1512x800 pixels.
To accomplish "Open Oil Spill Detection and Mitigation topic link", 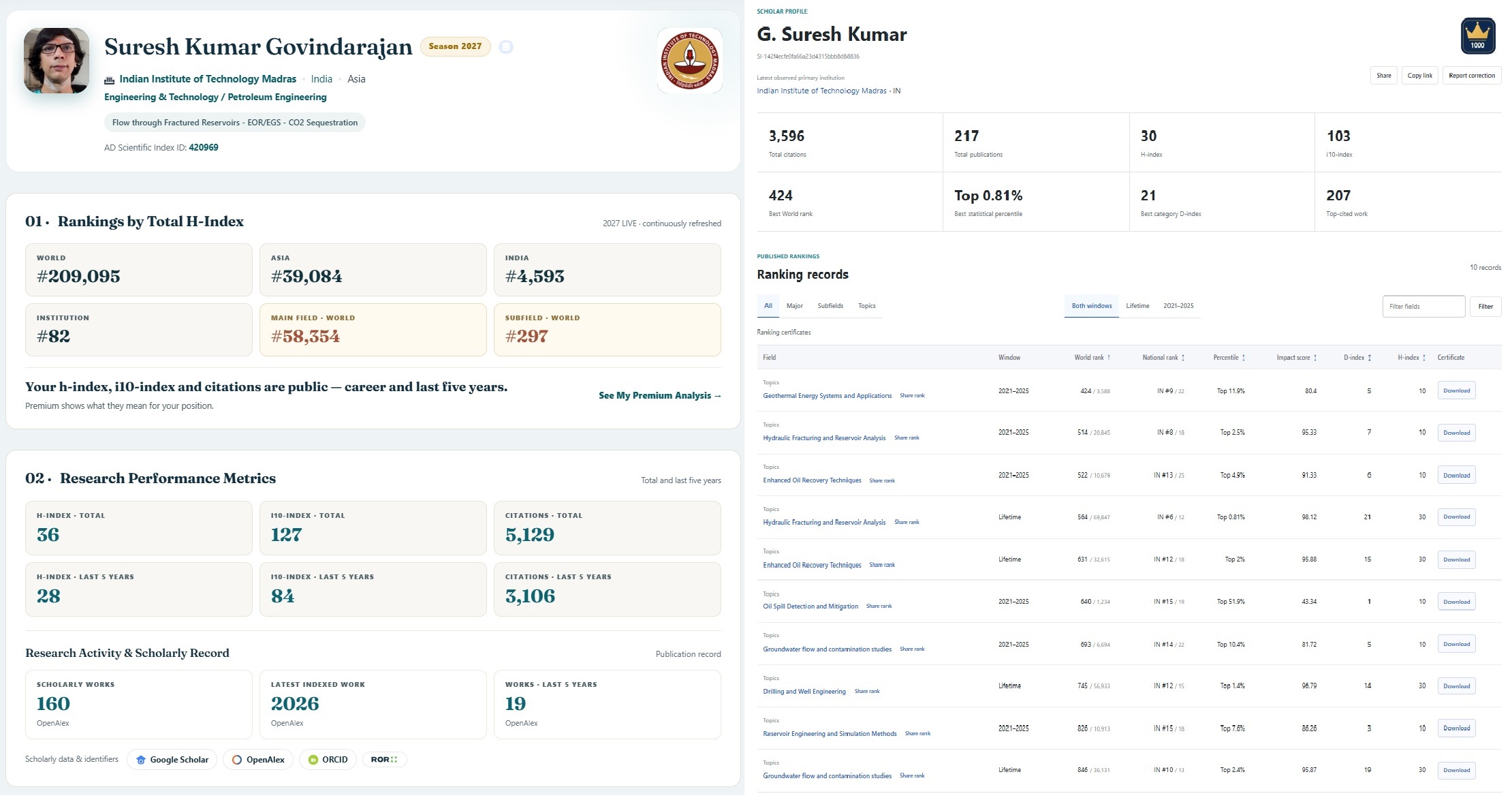I will point(810,606).
